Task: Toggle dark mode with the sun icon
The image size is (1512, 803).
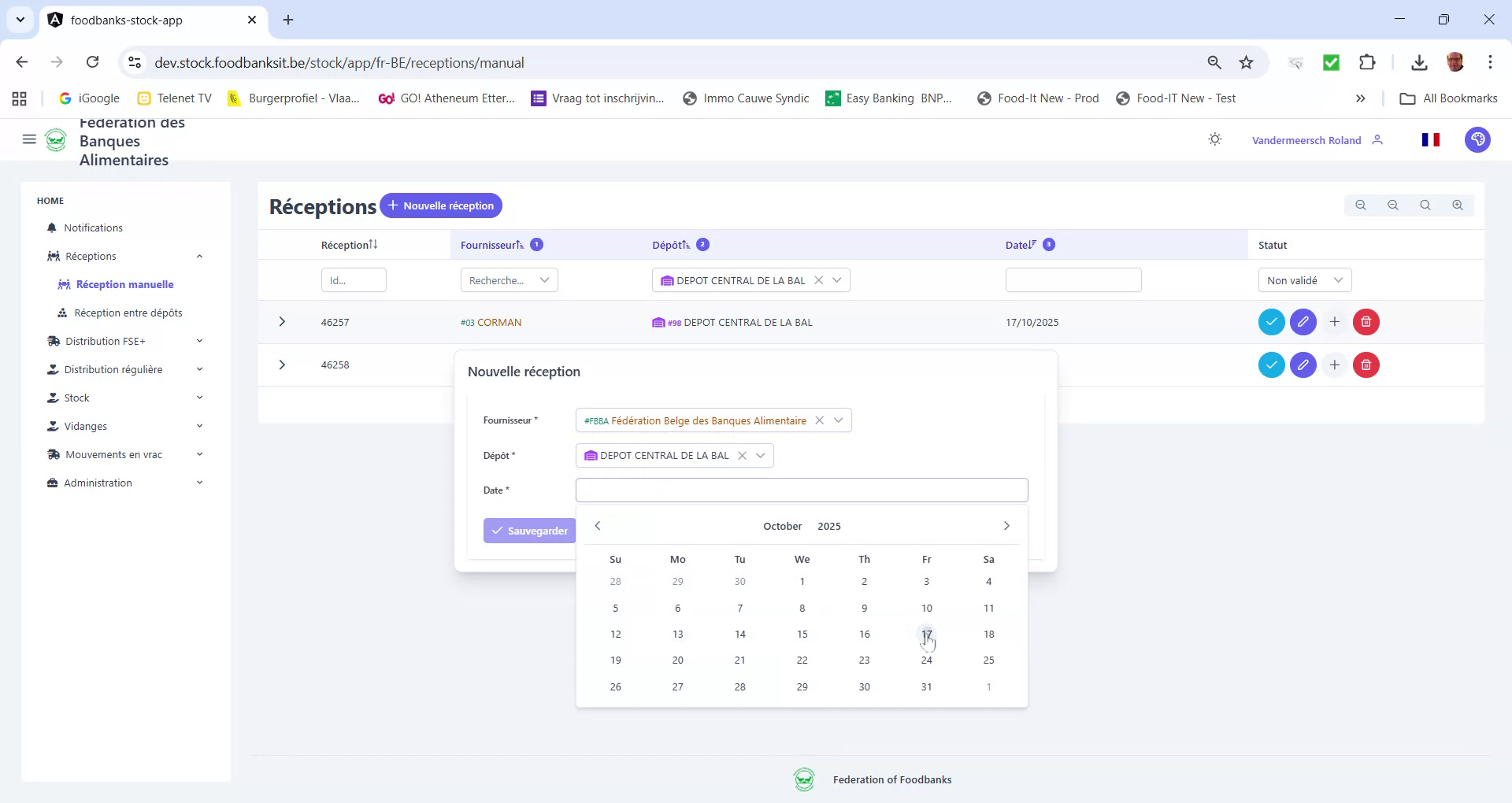Action: point(1214,139)
